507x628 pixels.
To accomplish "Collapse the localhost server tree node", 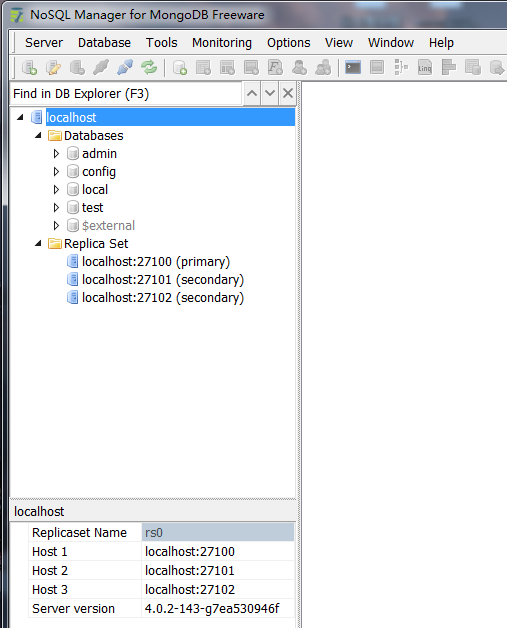I will 20,117.
